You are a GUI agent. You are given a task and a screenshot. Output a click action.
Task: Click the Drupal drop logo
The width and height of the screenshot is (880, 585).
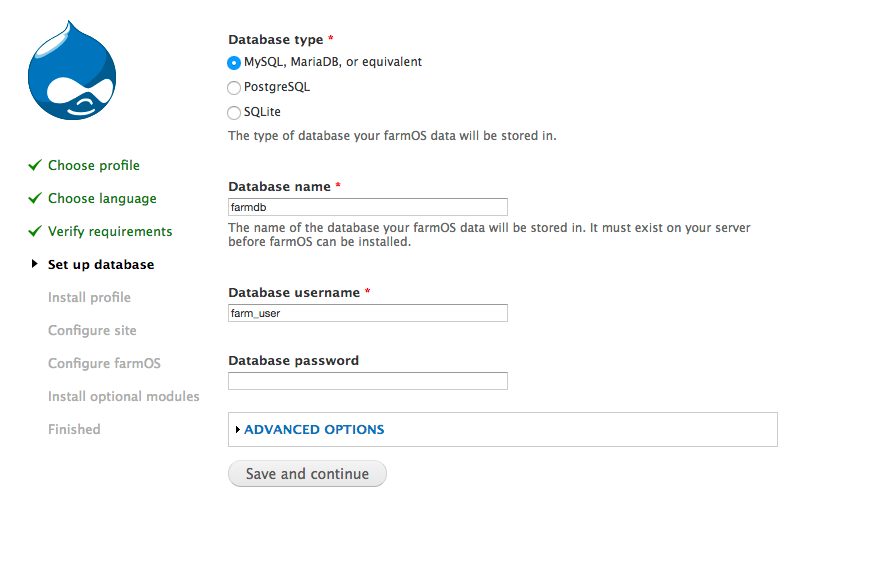72,72
